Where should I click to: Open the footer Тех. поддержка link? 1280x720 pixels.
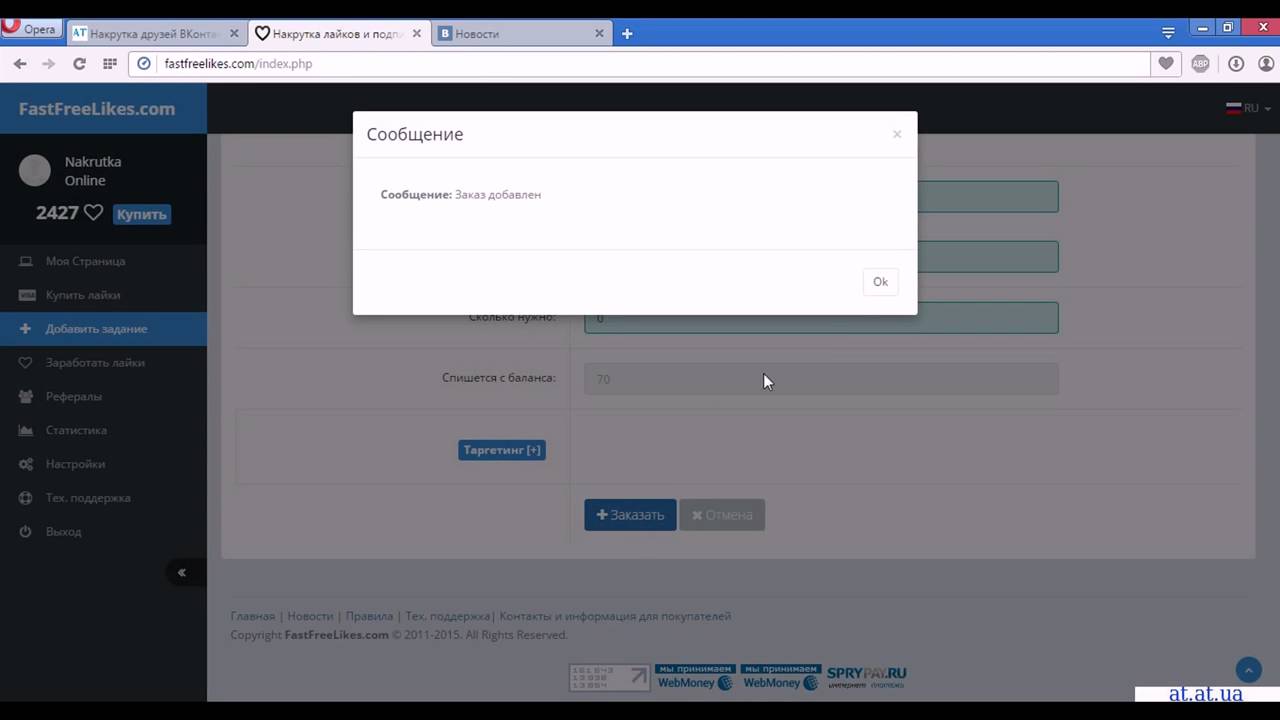pos(447,616)
